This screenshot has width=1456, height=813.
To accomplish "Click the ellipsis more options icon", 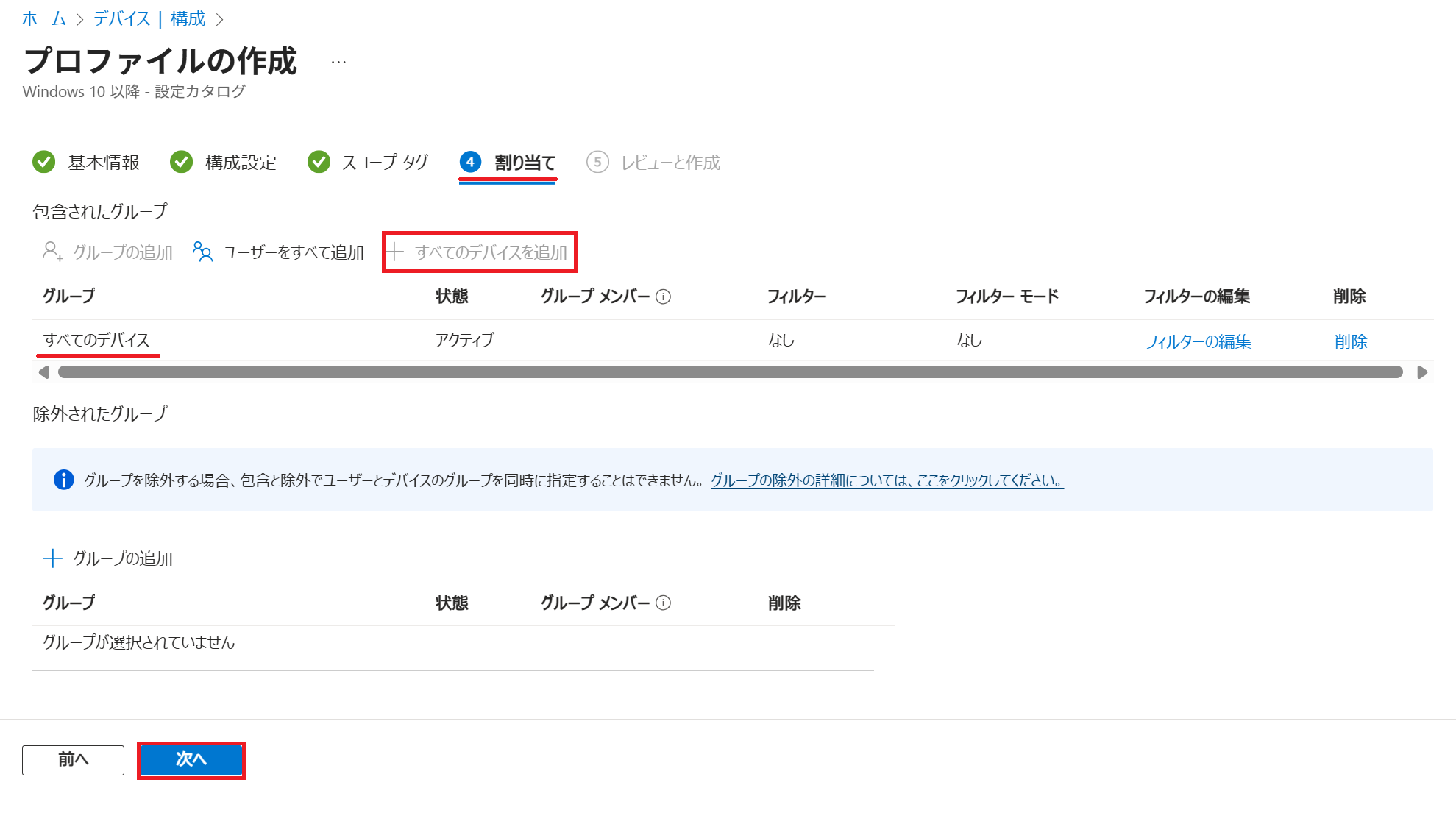I will point(338,63).
